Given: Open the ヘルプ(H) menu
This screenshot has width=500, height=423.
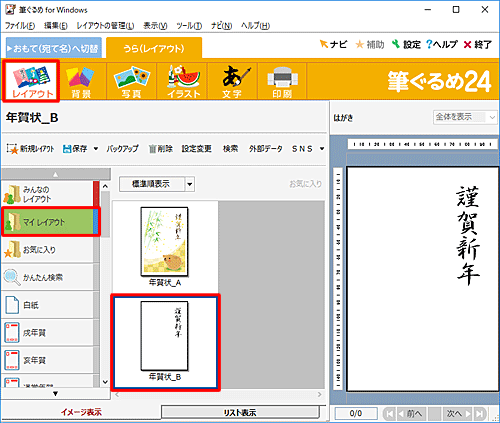Looking at the screenshot, I should pyautogui.click(x=255, y=26).
